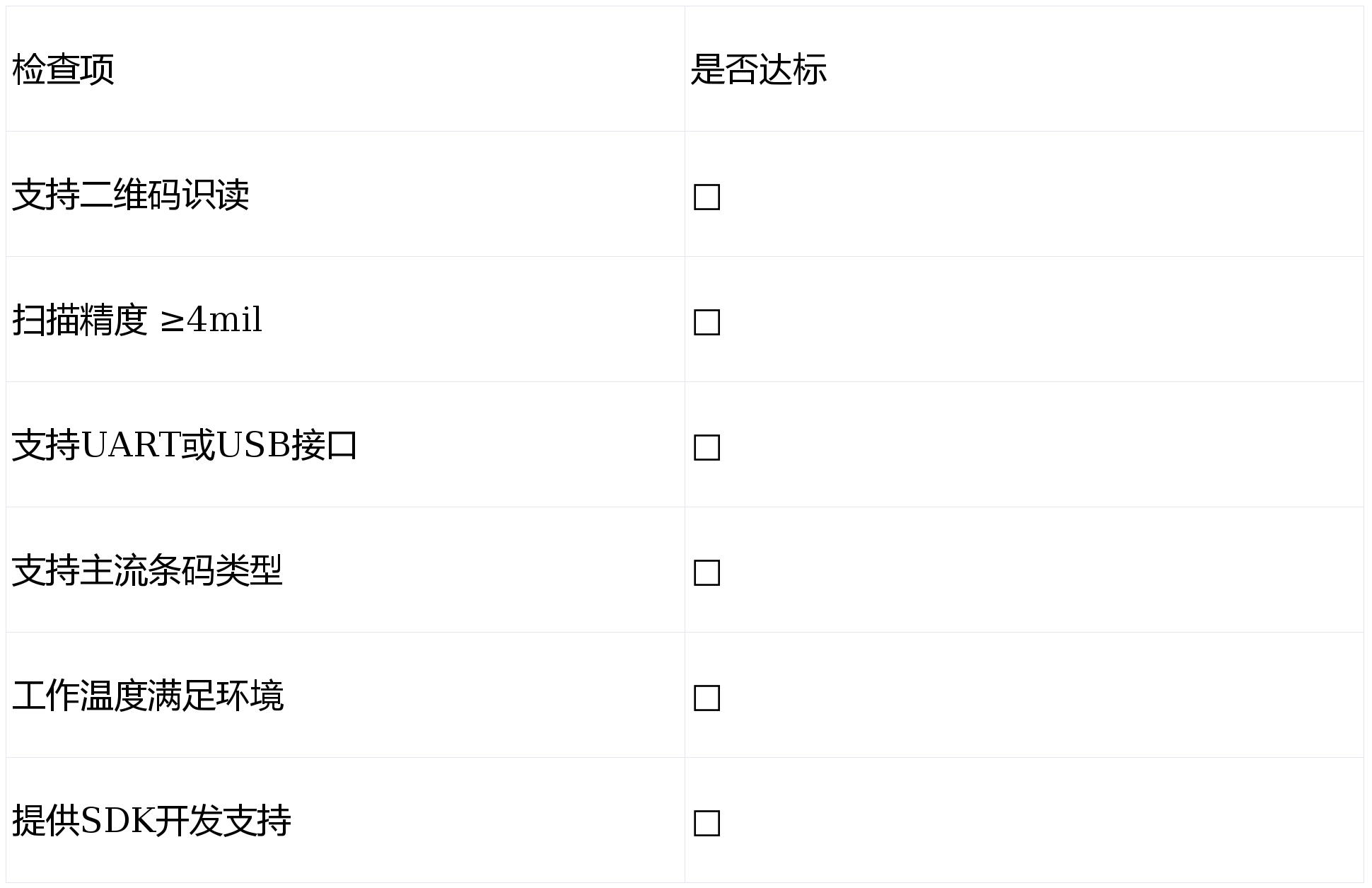Select the 提供SDK开发支持 label
Image resolution: width=1372 pixels, height=888 pixels.
[151, 821]
